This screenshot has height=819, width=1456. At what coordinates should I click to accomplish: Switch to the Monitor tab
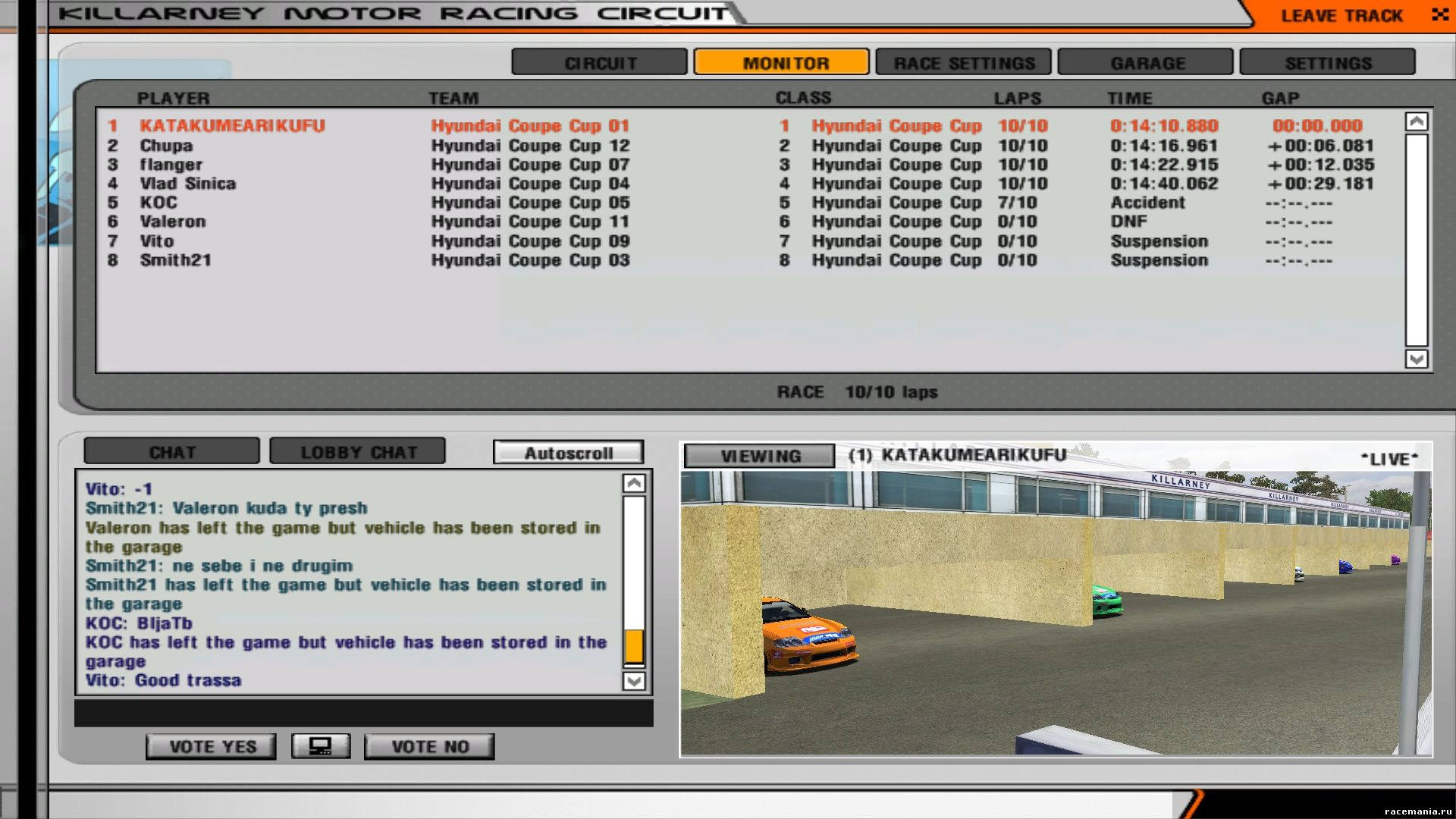tap(782, 62)
